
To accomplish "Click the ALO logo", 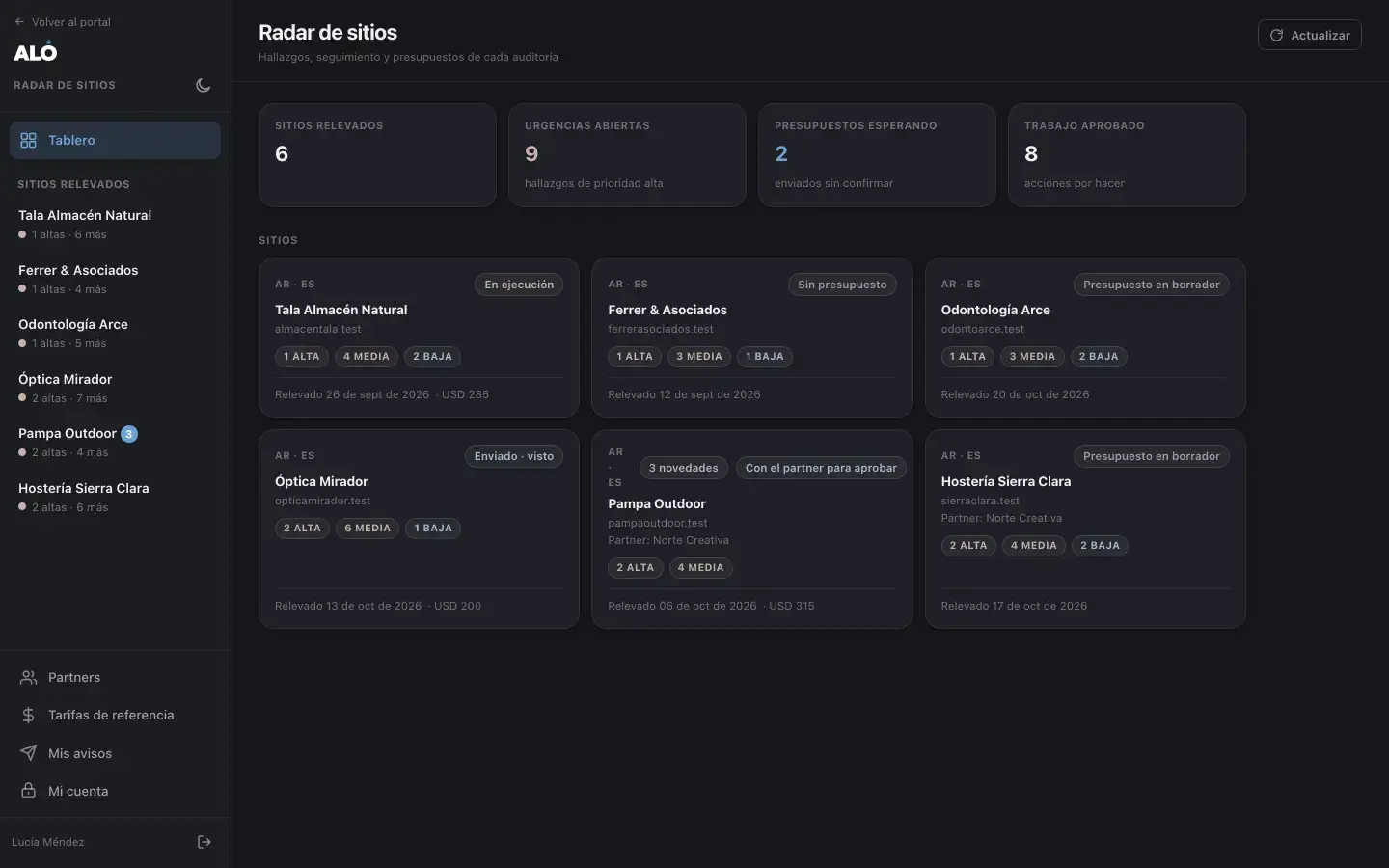I will [36, 51].
